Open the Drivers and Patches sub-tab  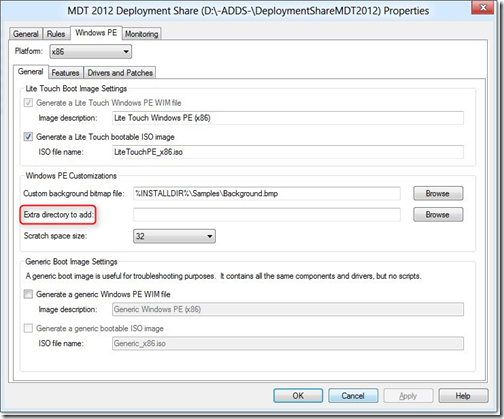(x=120, y=73)
